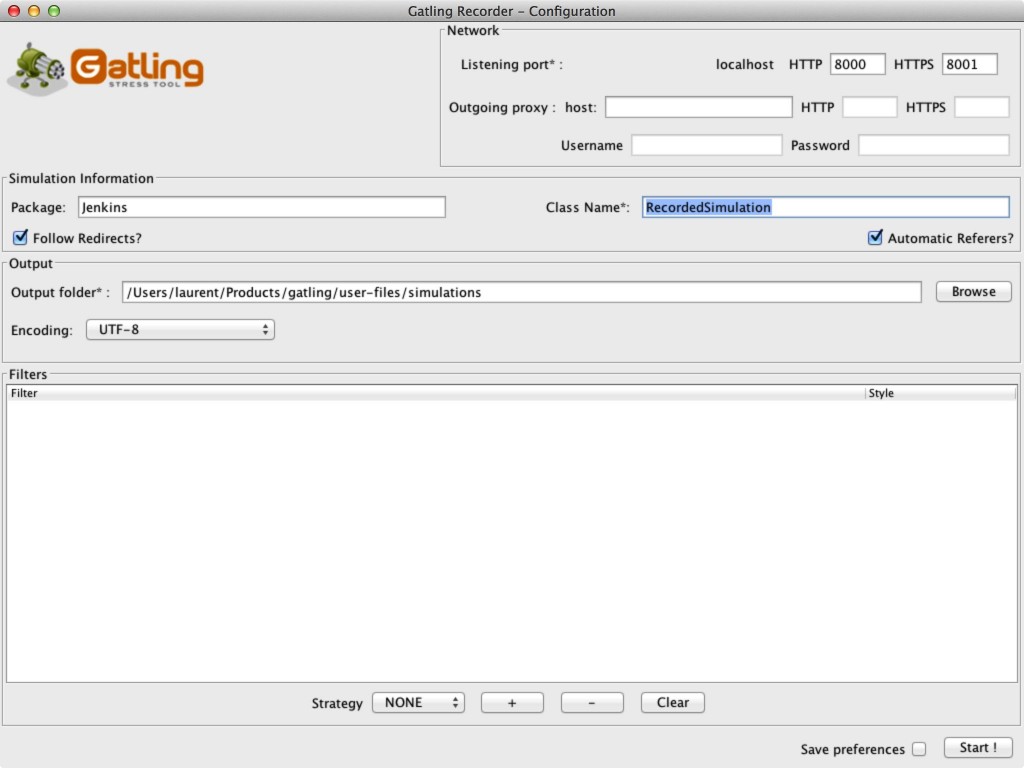Click the outgoing proxy host field
The height and width of the screenshot is (768, 1024).
point(698,107)
